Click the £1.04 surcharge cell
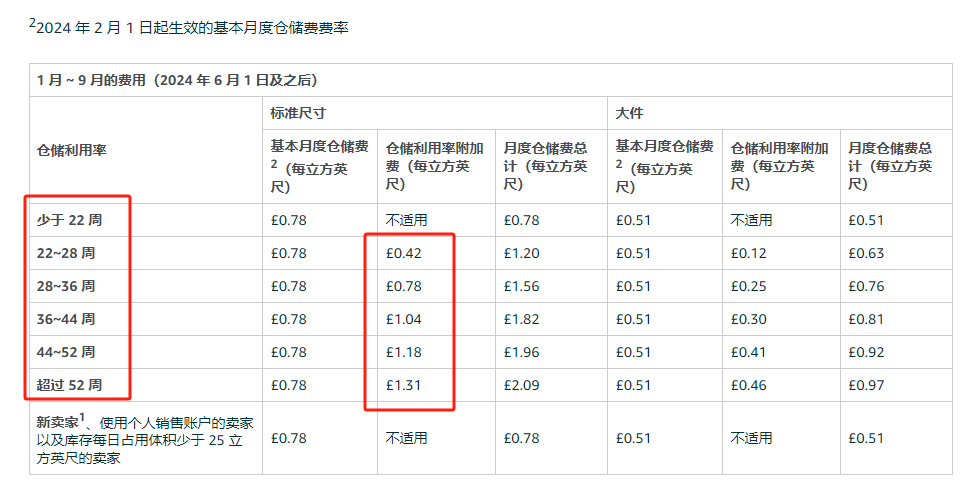This screenshot has height=489, width=975. [x=404, y=319]
